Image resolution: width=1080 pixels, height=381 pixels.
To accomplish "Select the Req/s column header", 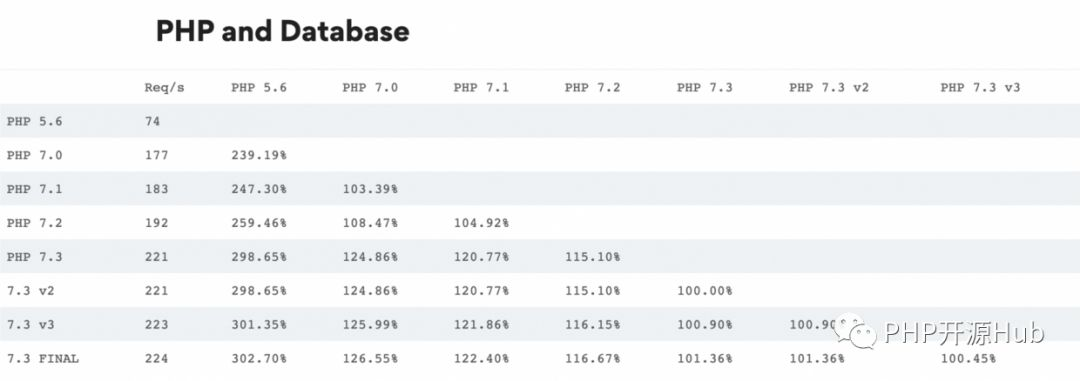I will (165, 87).
